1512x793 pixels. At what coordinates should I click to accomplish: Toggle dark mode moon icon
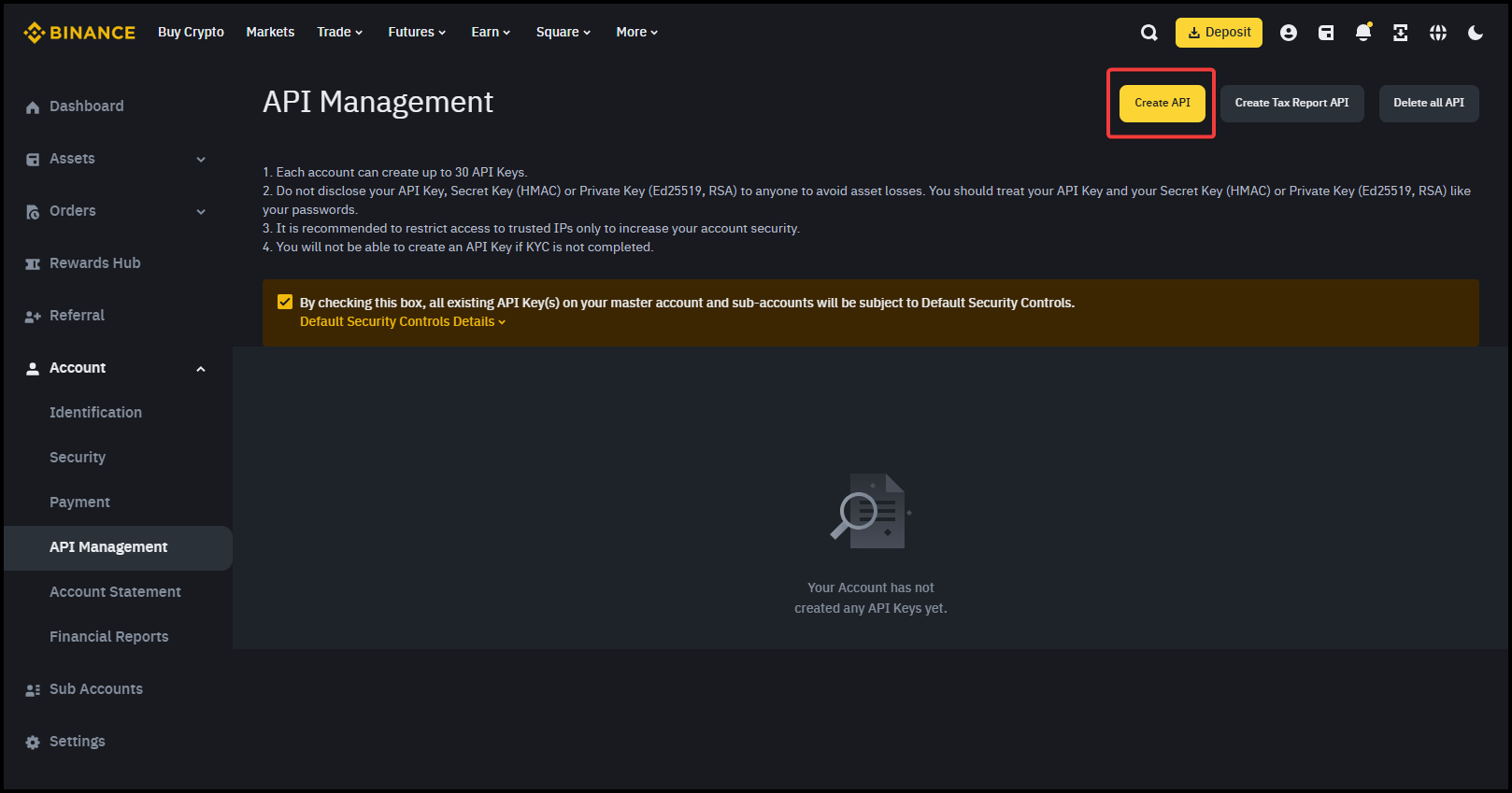(1475, 33)
